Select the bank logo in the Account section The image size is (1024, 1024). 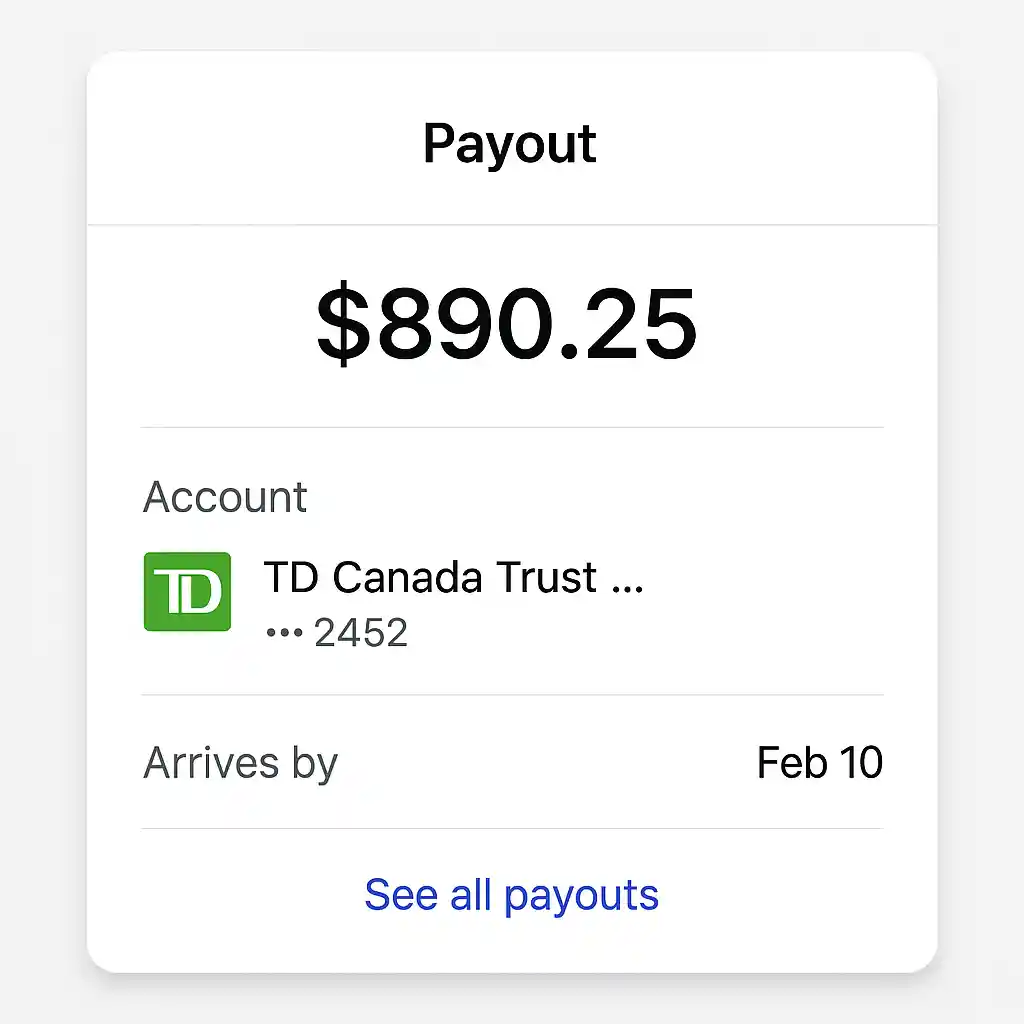[186, 592]
